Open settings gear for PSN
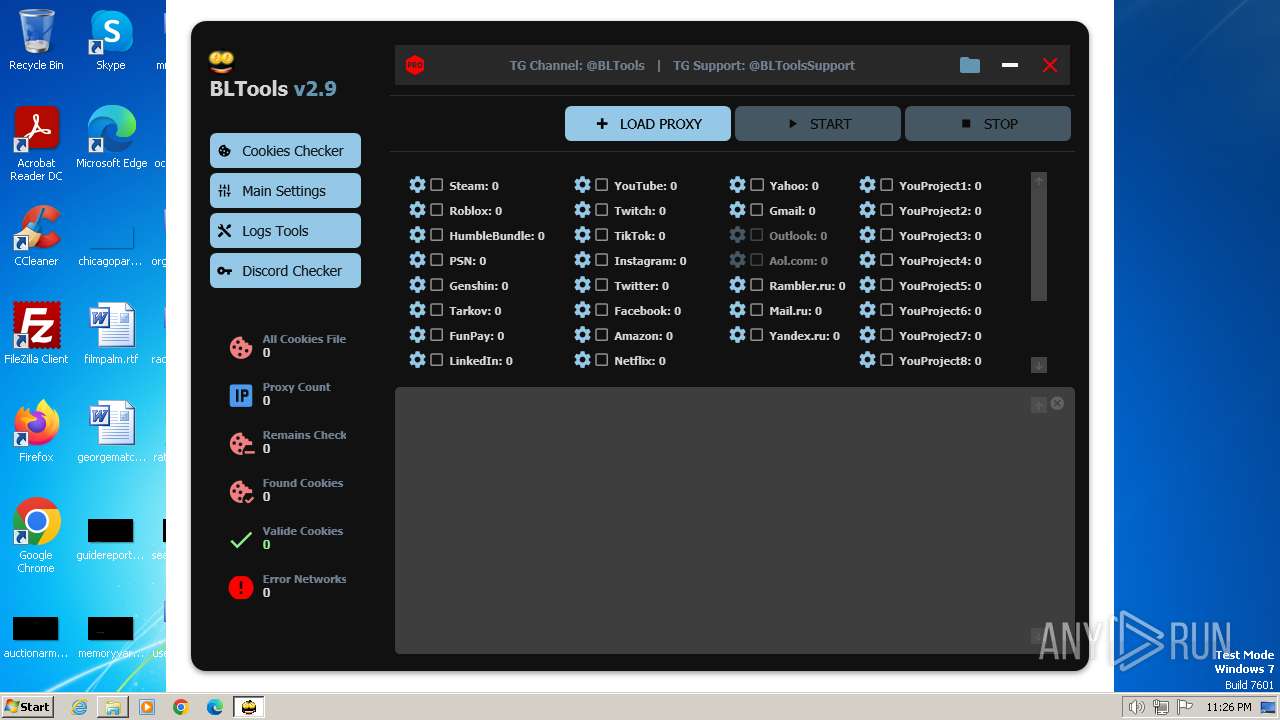The image size is (1280, 720). click(418, 260)
